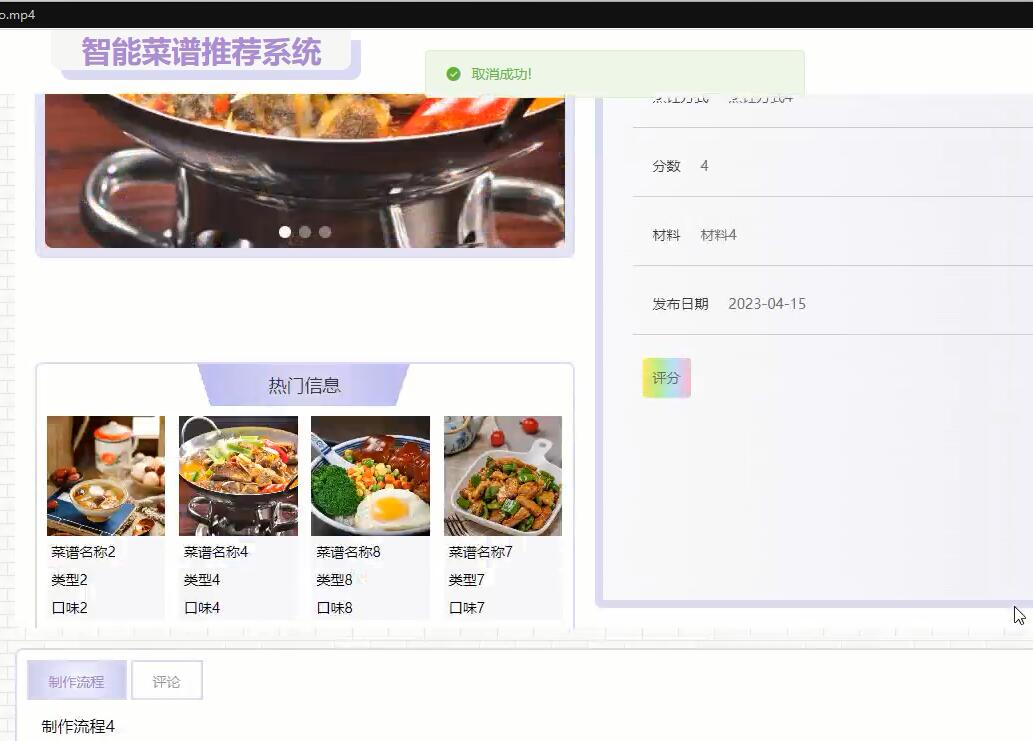Click the 热门信息 section heading
Screen dimensions: 1033x741
tap(304, 385)
